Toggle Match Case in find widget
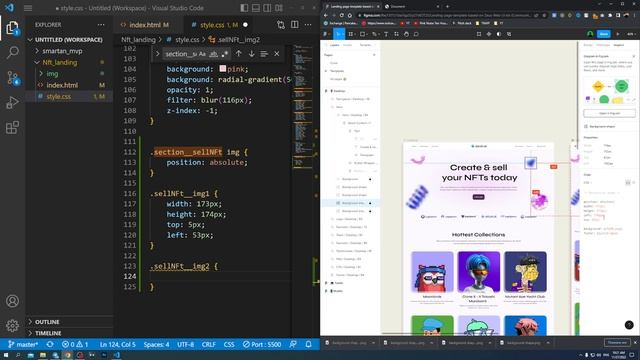Viewport: 640px width, 360px height. point(202,54)
